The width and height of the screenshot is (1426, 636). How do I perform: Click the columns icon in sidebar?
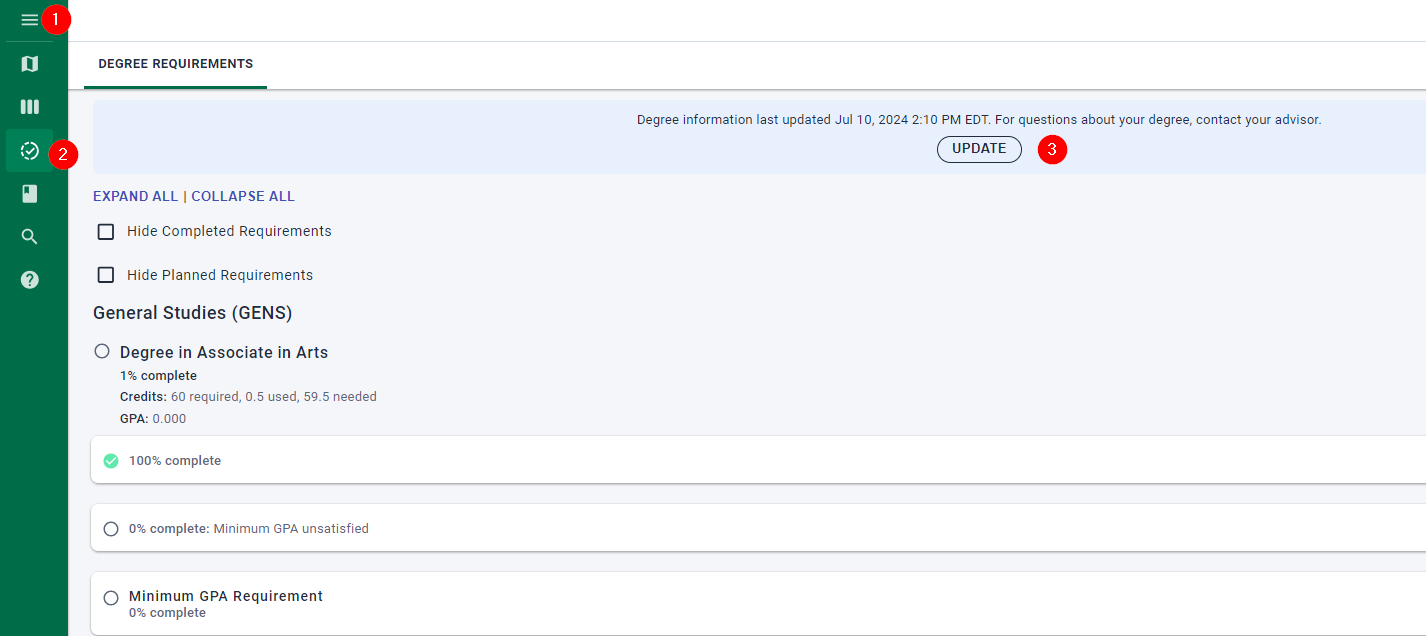30,107
